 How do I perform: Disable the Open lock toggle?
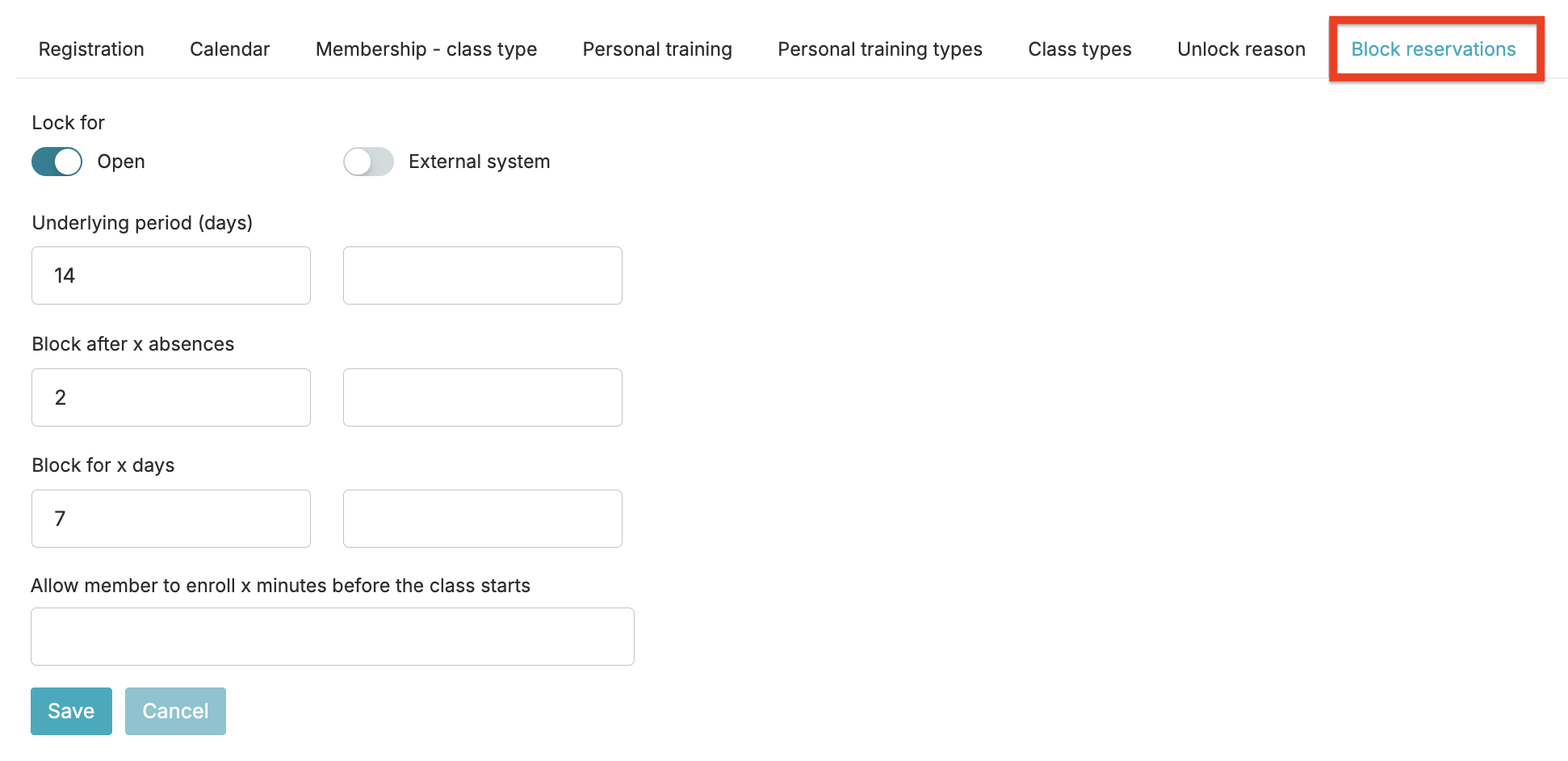tap(57, 162)
